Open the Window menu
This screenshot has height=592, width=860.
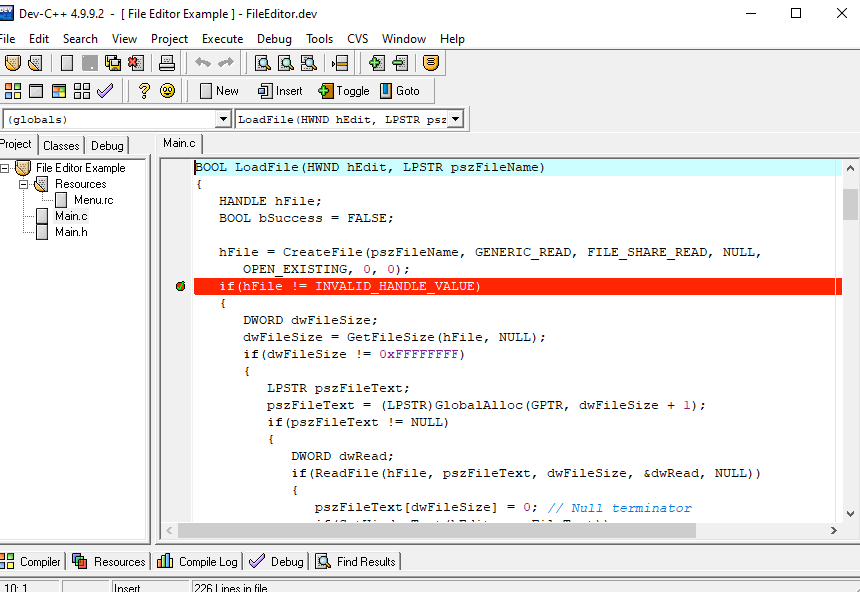pyautogui.click(x=404, y=39)
